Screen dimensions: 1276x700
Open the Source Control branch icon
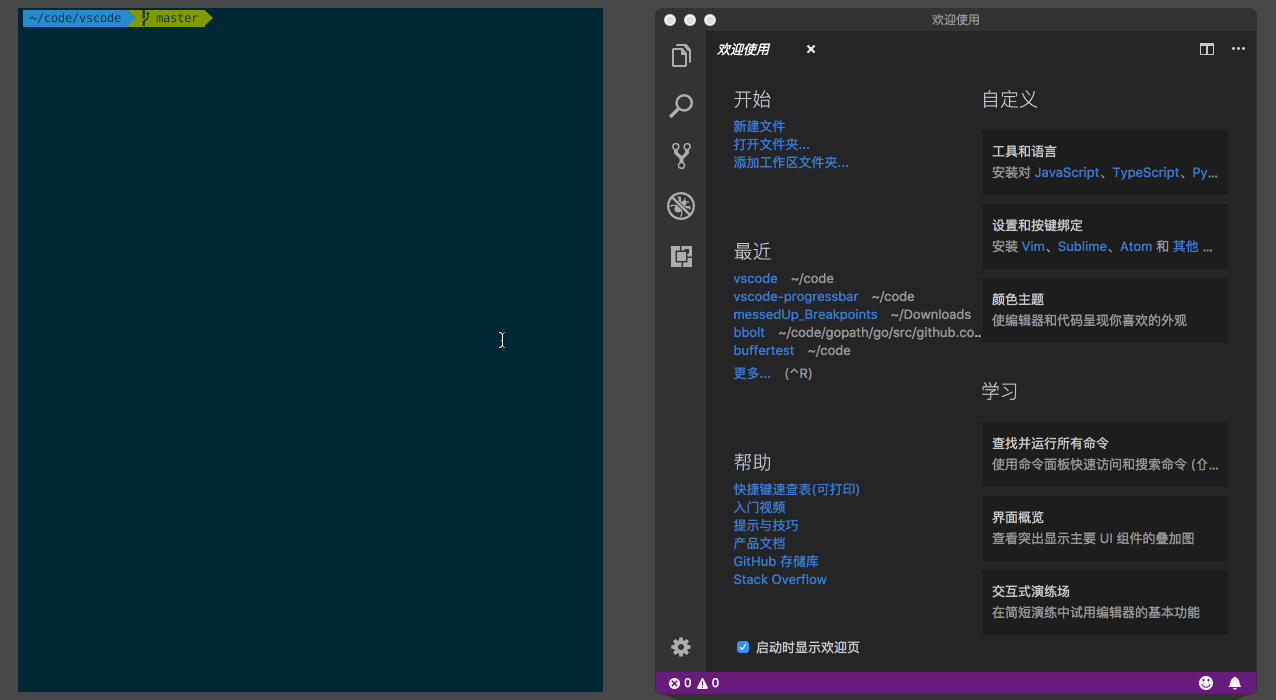[681, 155]
